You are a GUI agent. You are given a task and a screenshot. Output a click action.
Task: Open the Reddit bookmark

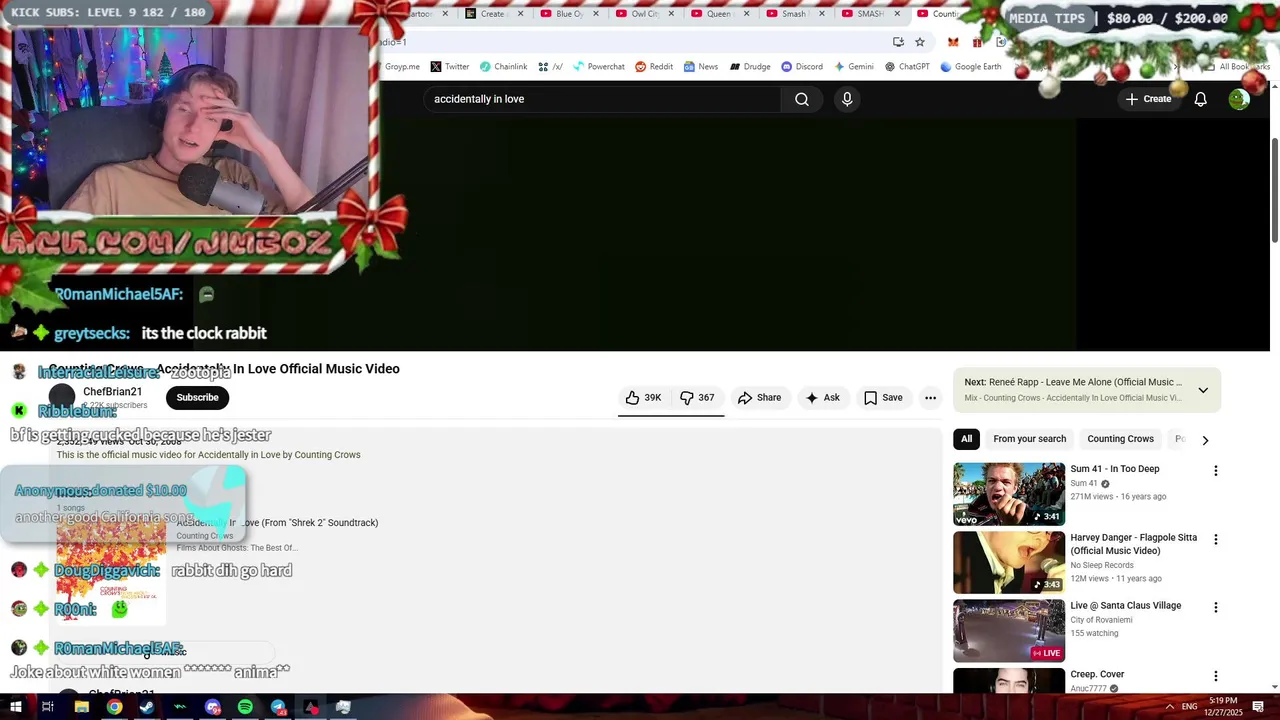pos(654,67)
